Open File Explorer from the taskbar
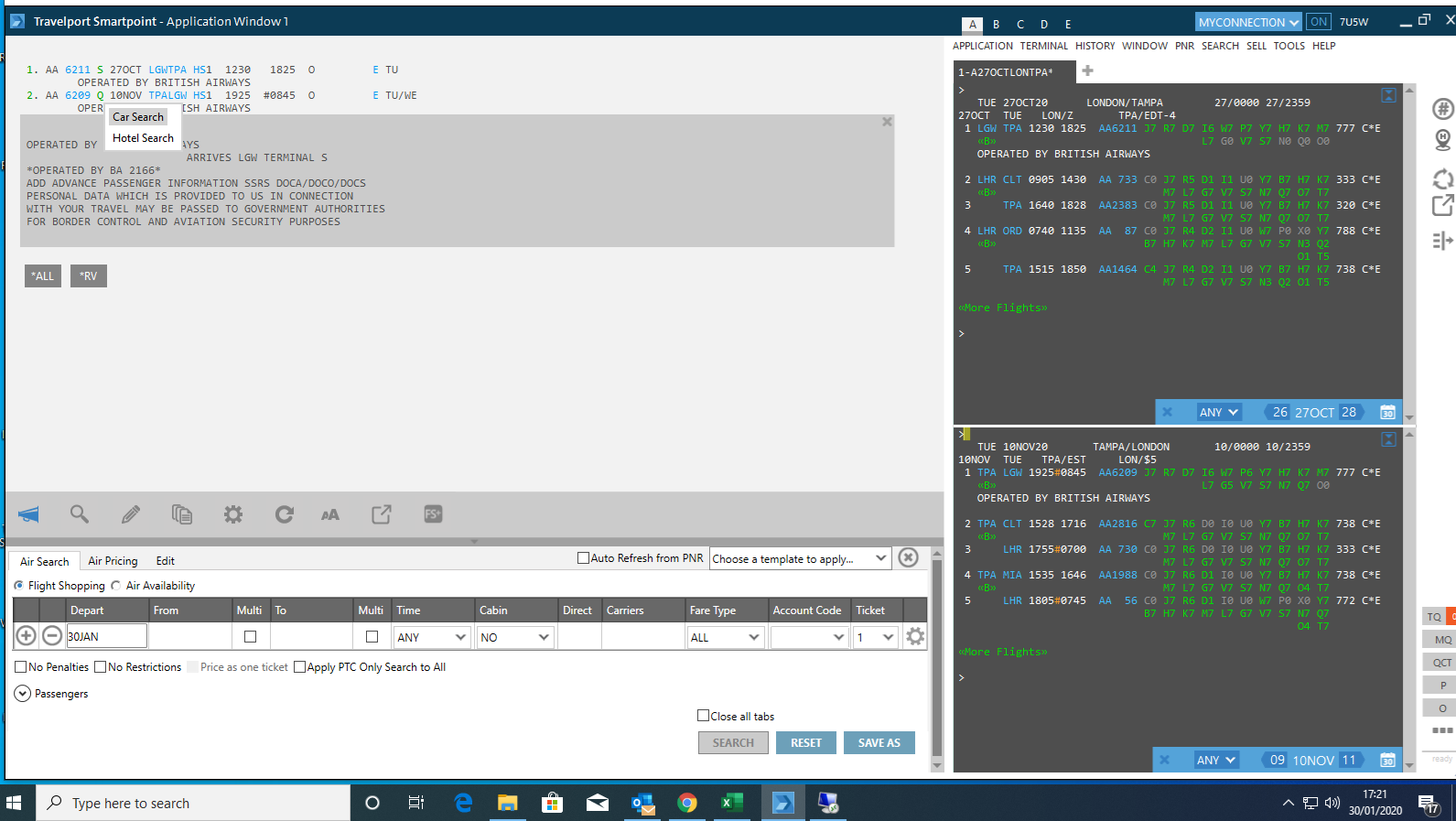Image resolution: width=1456 pixels, height=821 pixels. click(x=507, y=803)
